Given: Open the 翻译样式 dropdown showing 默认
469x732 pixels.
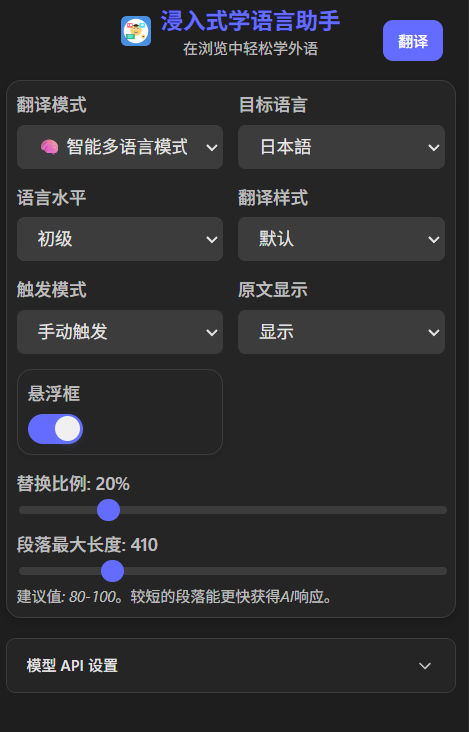Looking at the screenshot, I should [x=341, y=239].
